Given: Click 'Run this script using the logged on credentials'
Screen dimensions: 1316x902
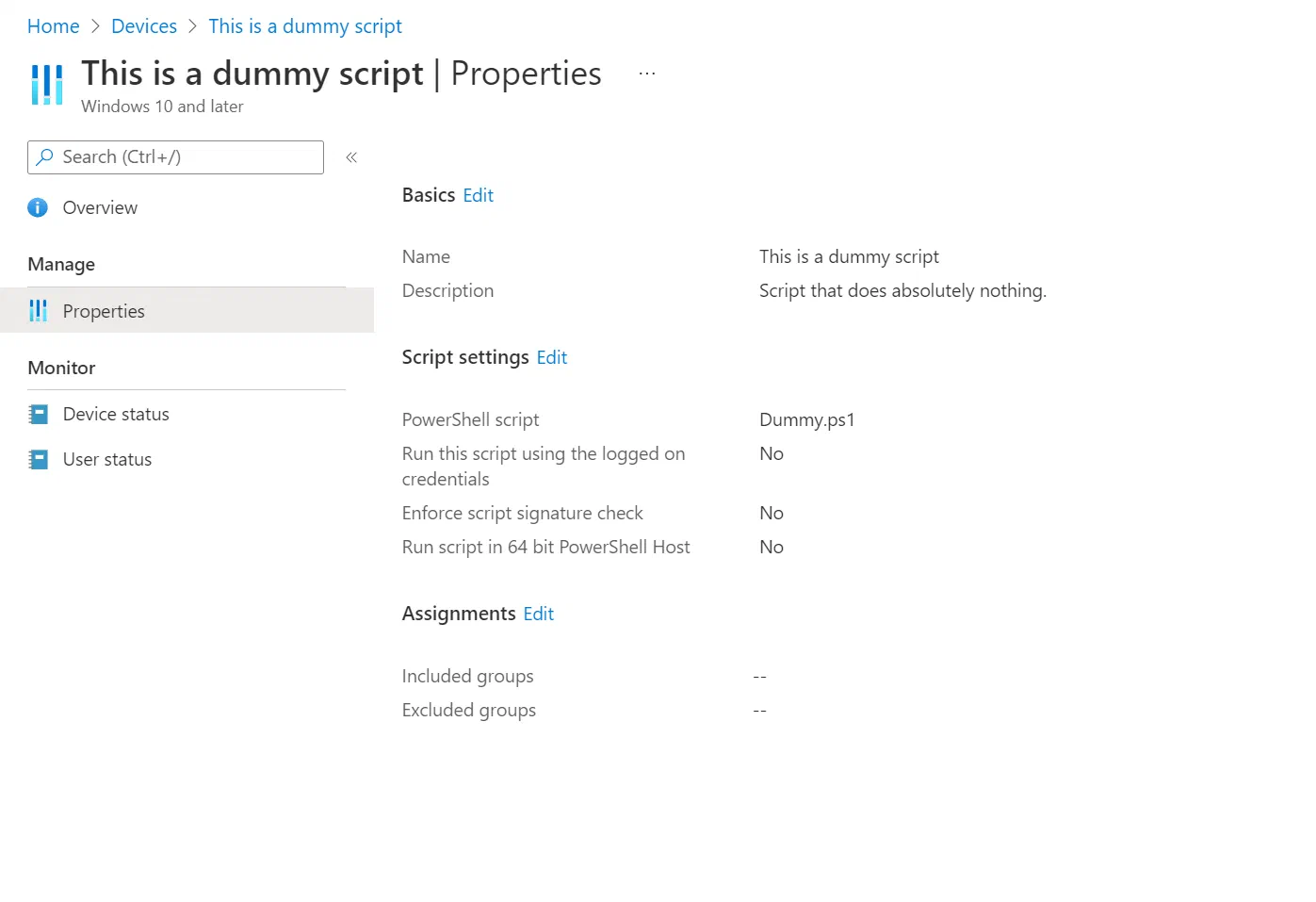Looking at the screenshot, I should coord(544,467).
